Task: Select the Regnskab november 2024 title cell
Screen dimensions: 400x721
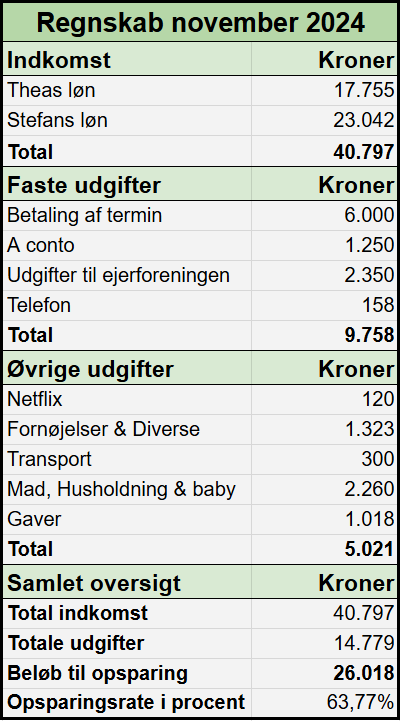Action: pyautogui.click(x=200, y=22)
